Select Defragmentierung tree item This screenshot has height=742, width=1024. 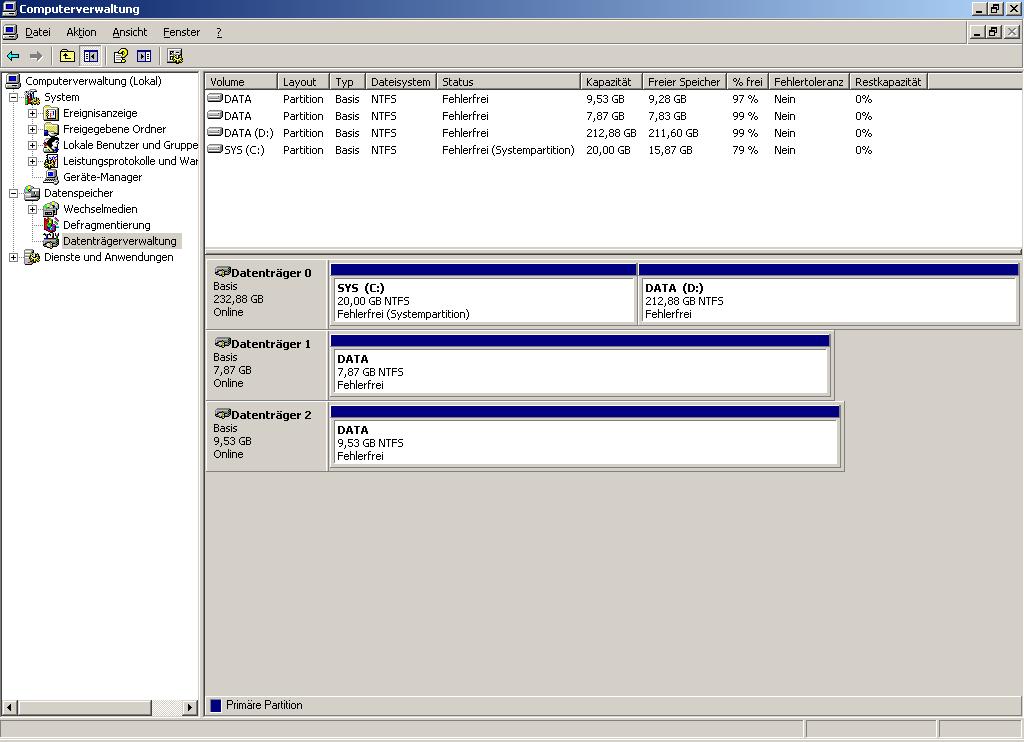tap(106, 225)
